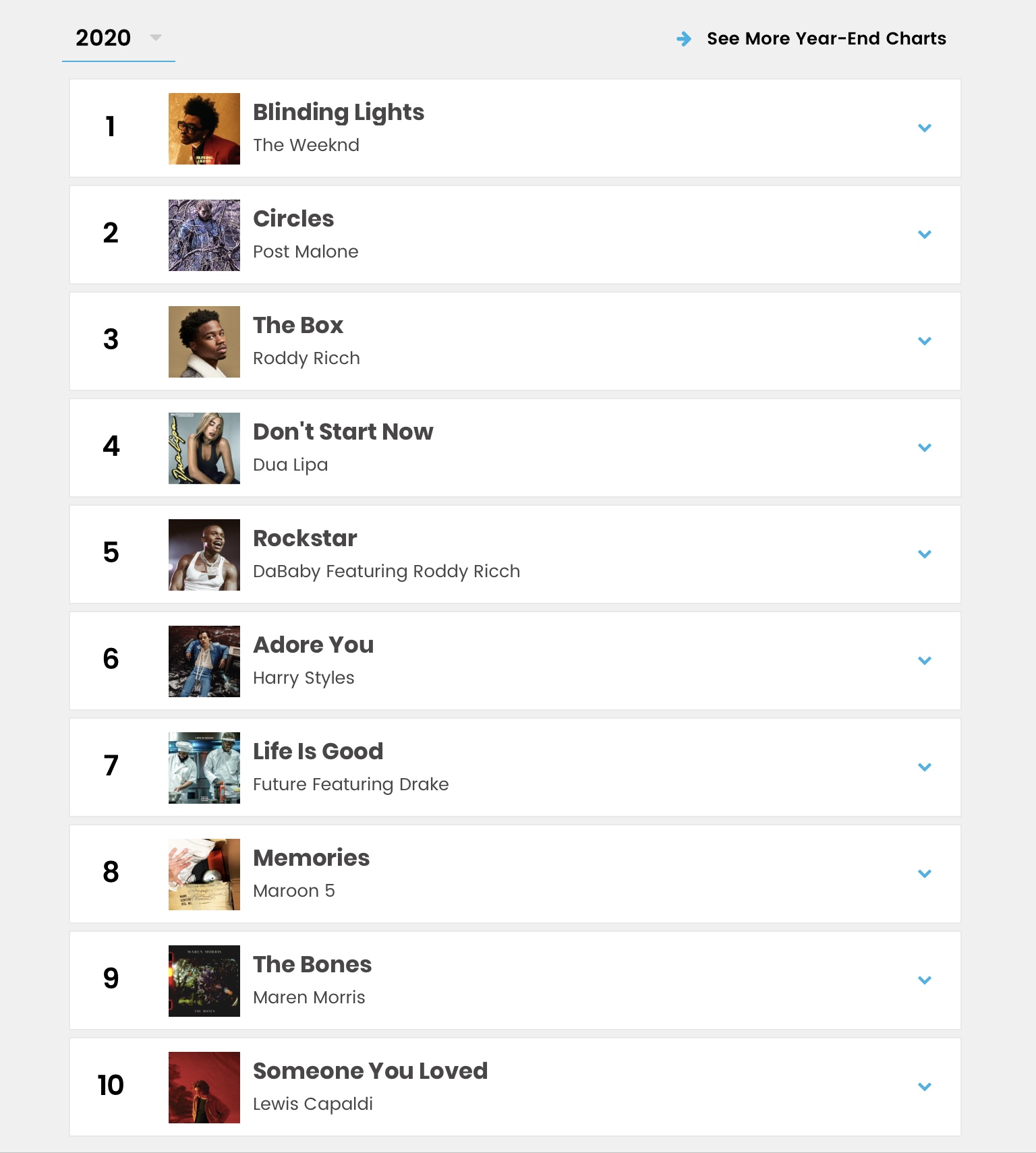
Task: Click the blue arrow beside See More
Action: point(684,39)
